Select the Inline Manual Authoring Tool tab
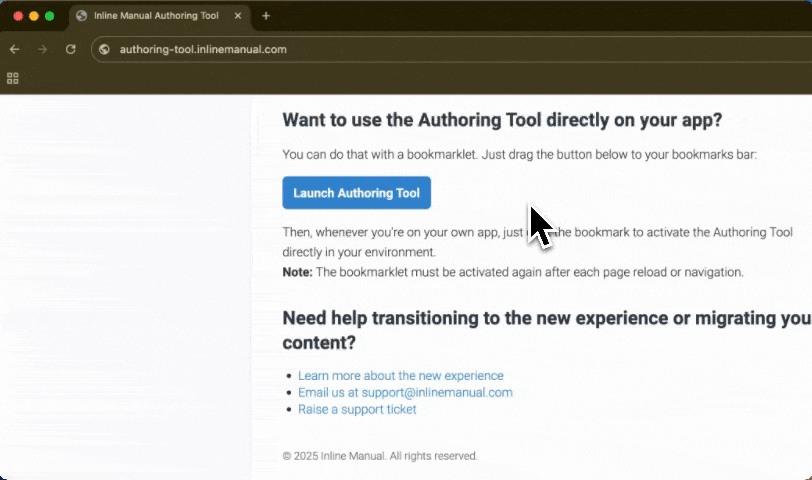The height and width of the screenshot is (480, 812). [x=160, y=16]
